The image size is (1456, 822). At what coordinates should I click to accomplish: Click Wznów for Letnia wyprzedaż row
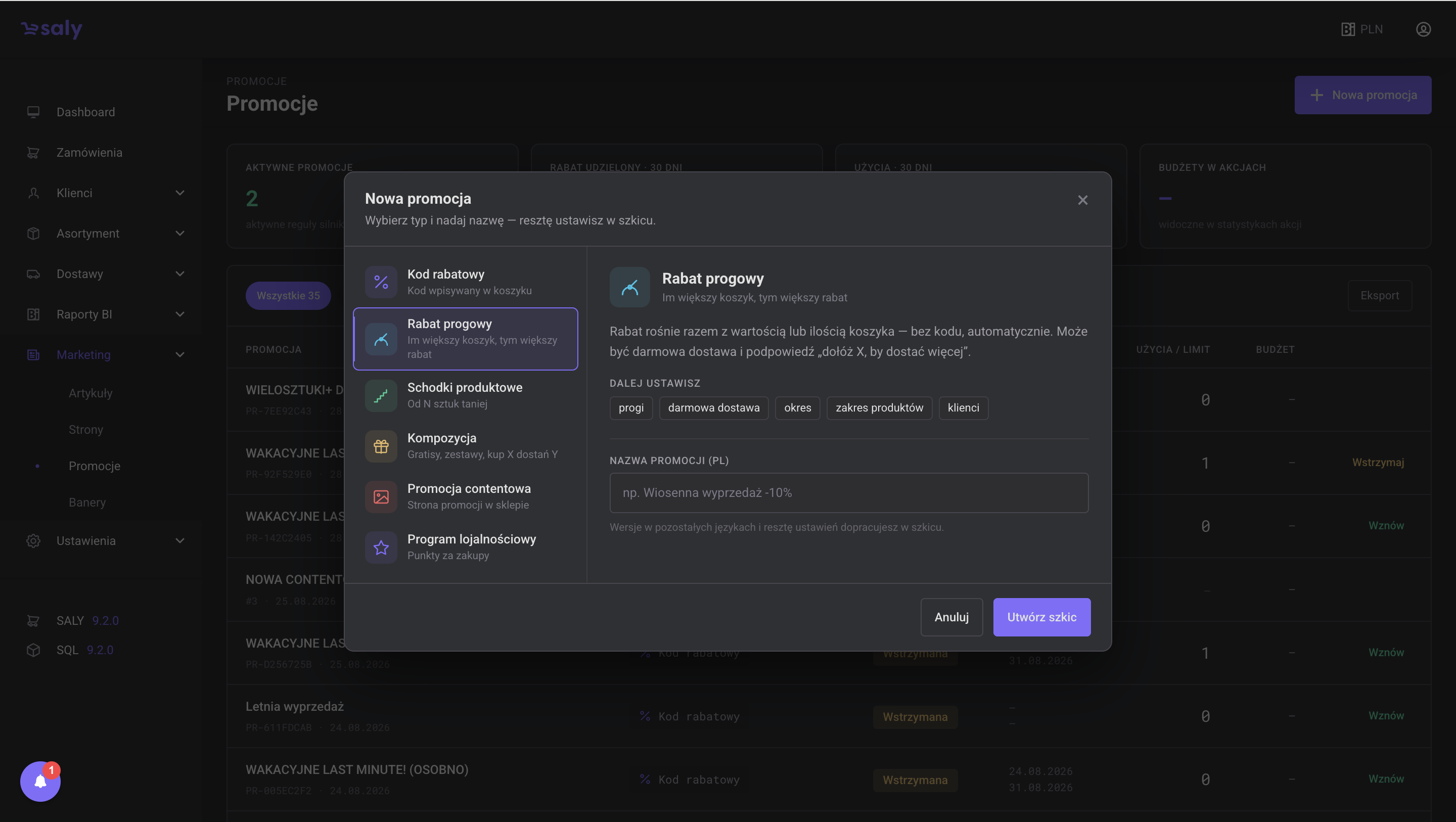pyautogui.click(x=1386, y=716)
